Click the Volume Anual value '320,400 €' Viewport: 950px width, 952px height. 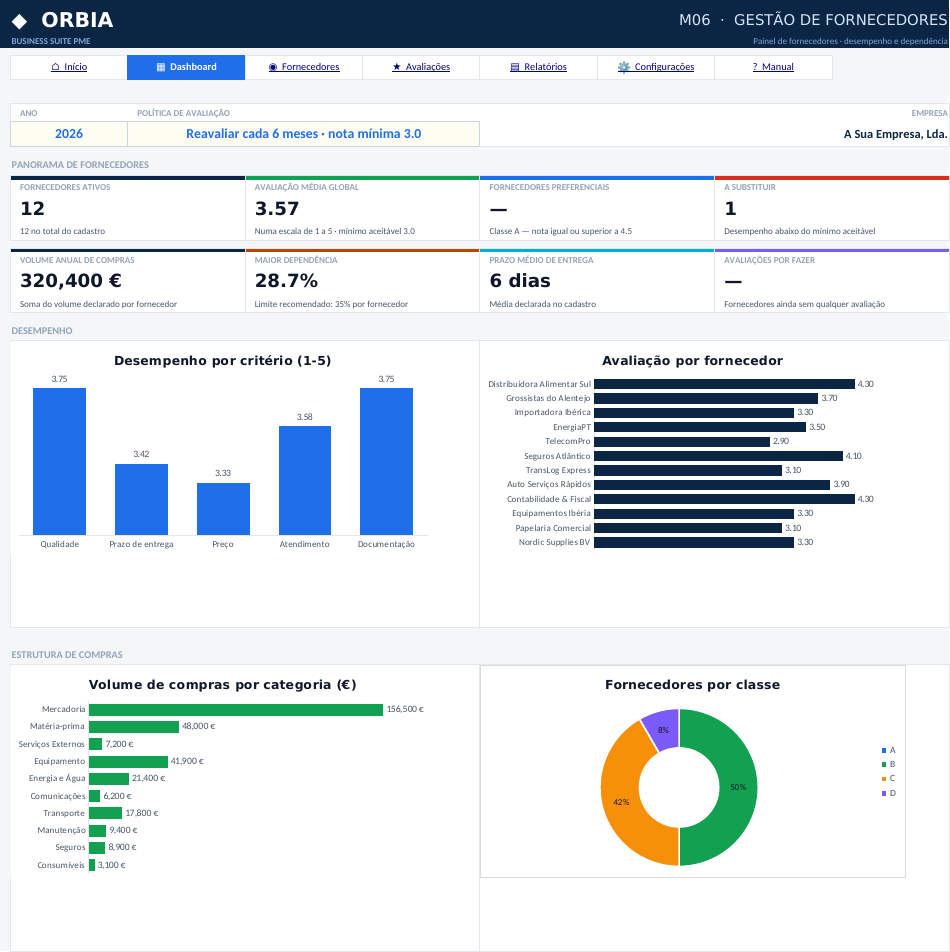(x=71, y=281)
